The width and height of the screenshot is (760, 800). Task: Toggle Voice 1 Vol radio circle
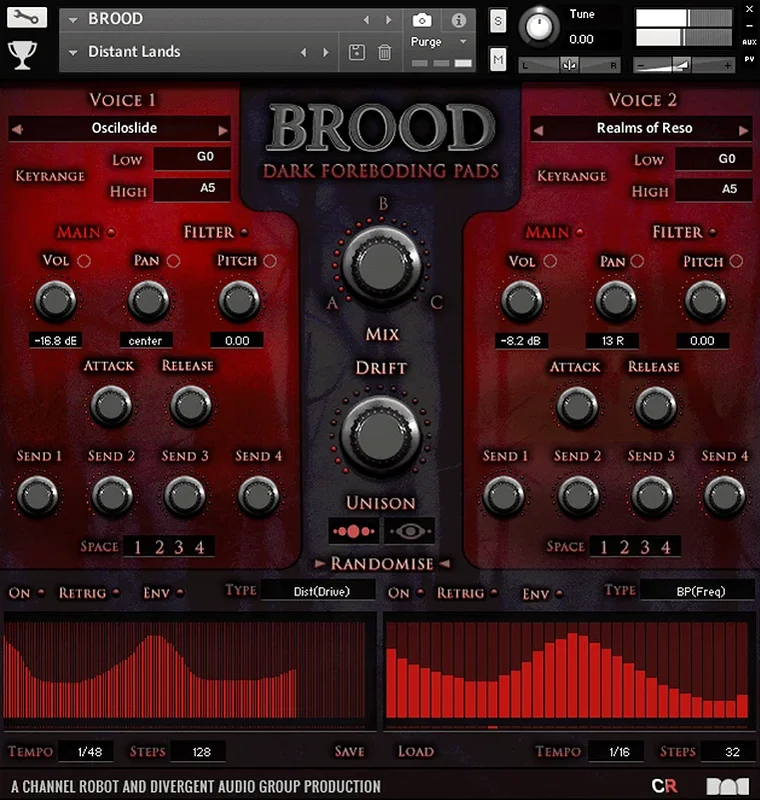[x=84, y=261]
